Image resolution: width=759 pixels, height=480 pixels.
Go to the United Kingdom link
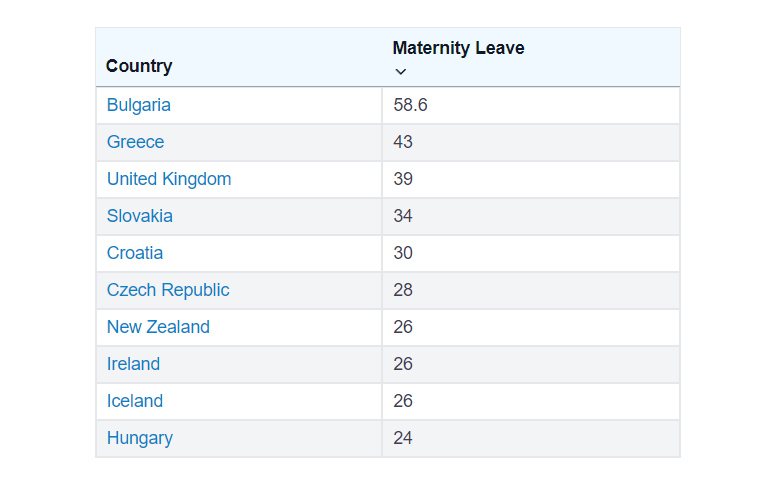pyautogui.click(x=169, y=179)
